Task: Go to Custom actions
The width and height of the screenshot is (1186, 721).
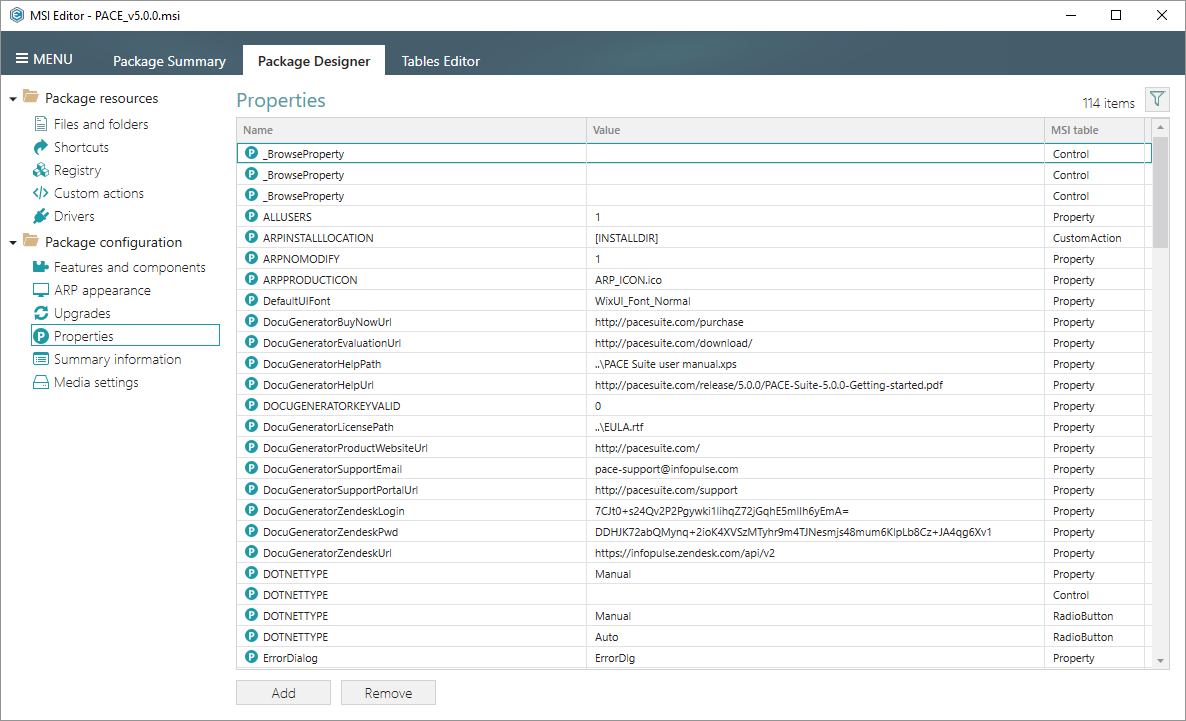Action: point(98,193)
